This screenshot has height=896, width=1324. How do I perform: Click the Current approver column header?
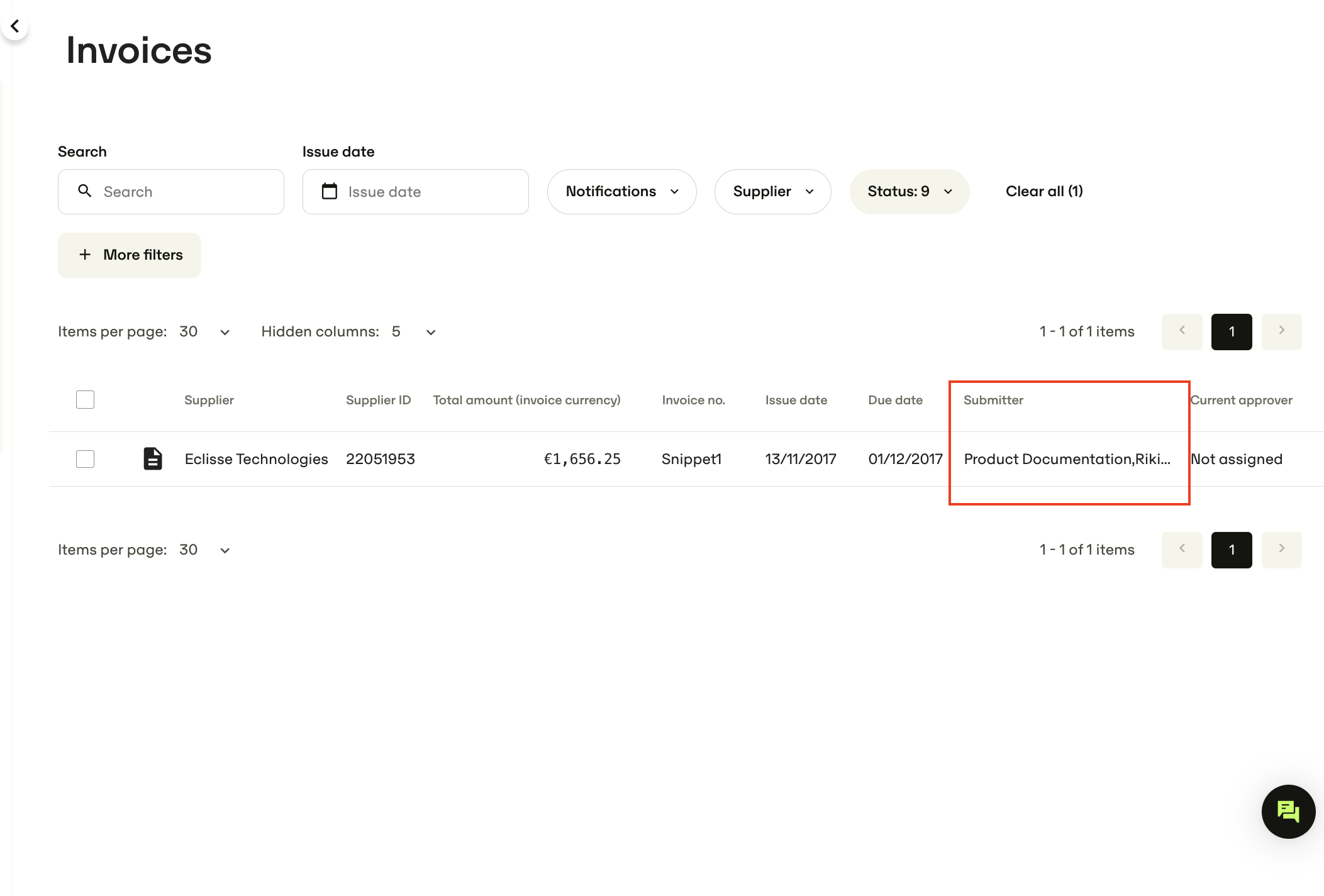[1241, 400]
